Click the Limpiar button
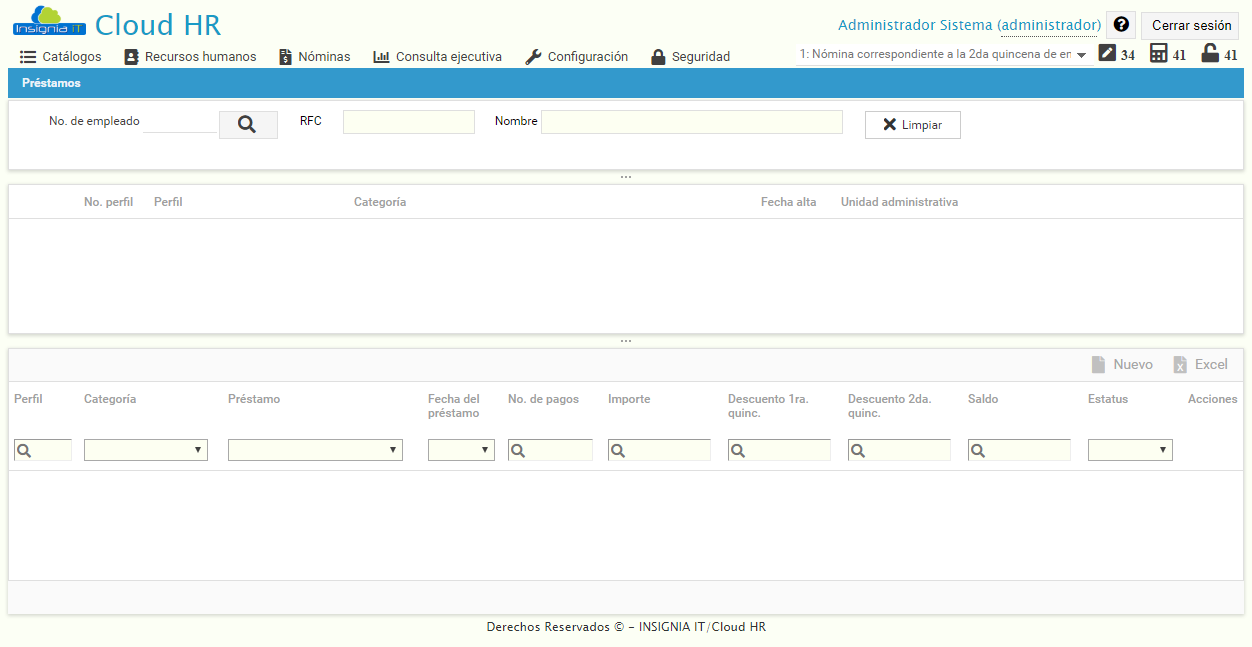1252x647 pixels. pos(912,124)
